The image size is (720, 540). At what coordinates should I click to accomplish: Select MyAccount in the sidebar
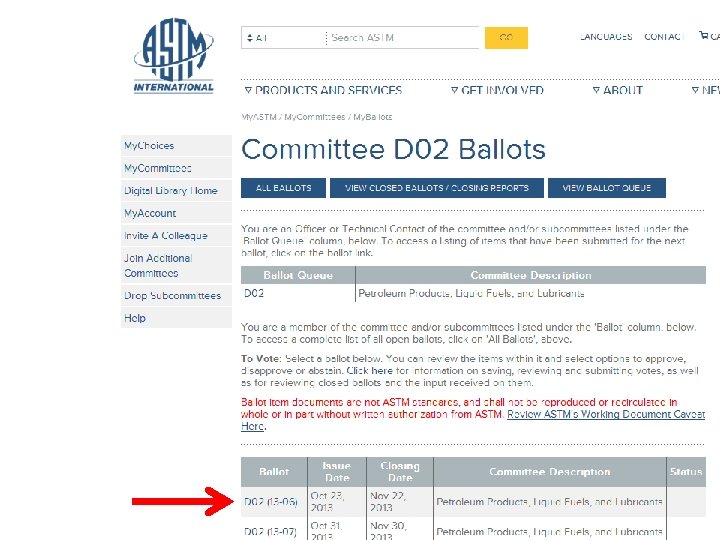click(x=150, y=213)
